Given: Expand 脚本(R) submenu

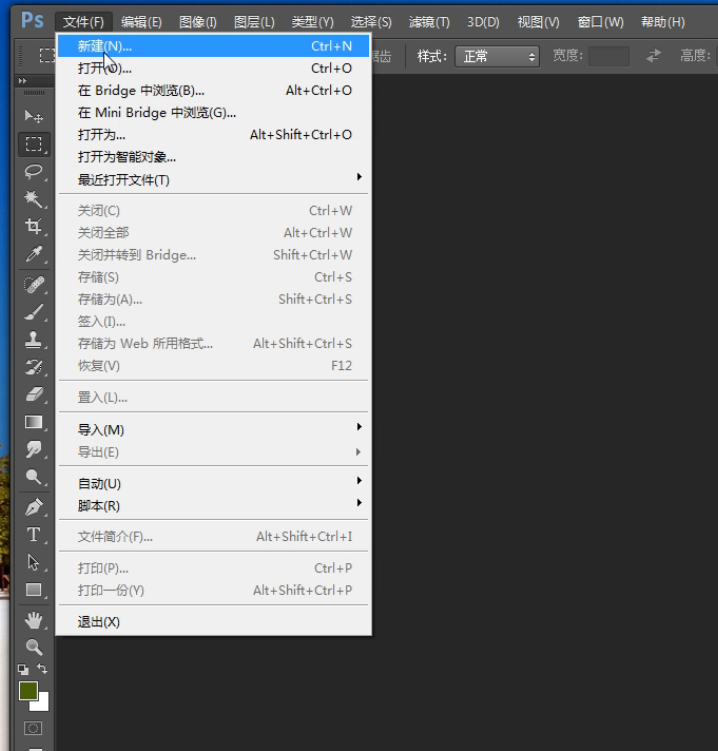Looking at the screenshot, I should [214, 505].
